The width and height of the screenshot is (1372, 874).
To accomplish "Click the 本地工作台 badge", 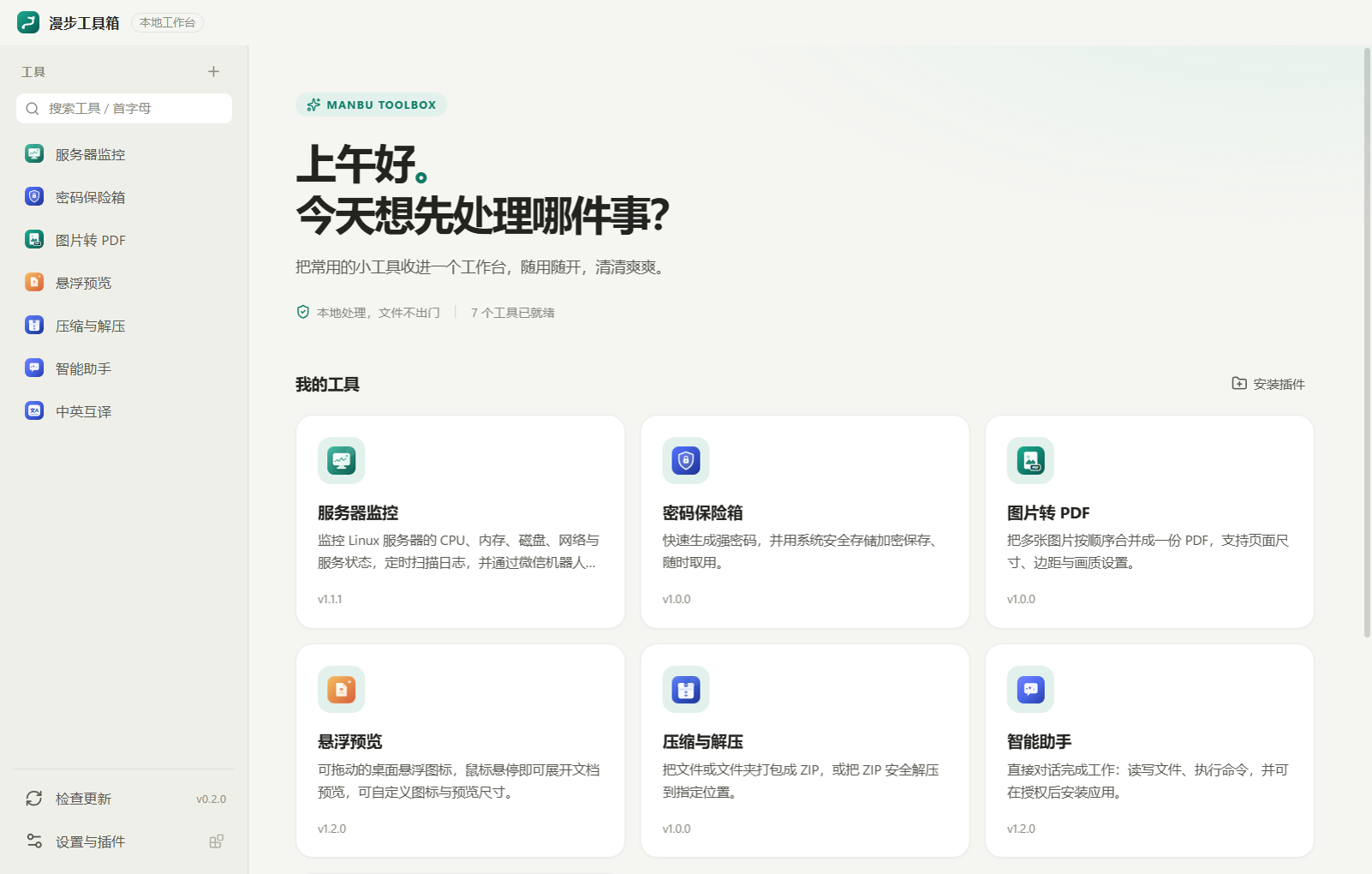I will (168, 22).
